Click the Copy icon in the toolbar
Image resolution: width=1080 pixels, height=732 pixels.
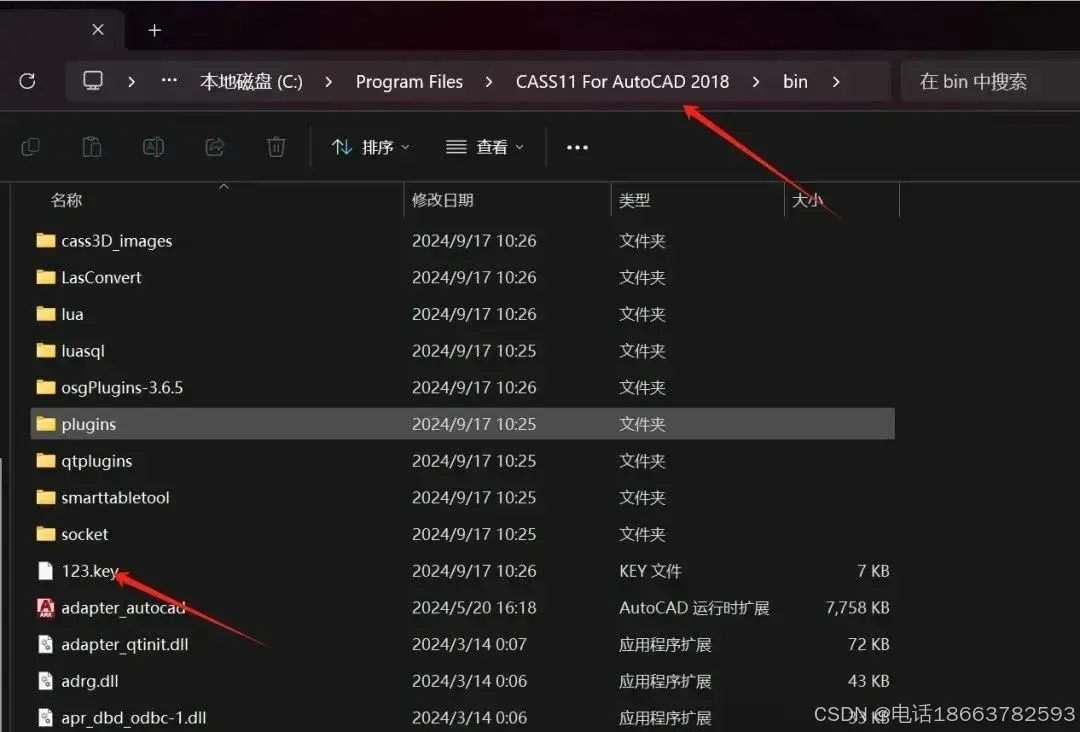31,147
